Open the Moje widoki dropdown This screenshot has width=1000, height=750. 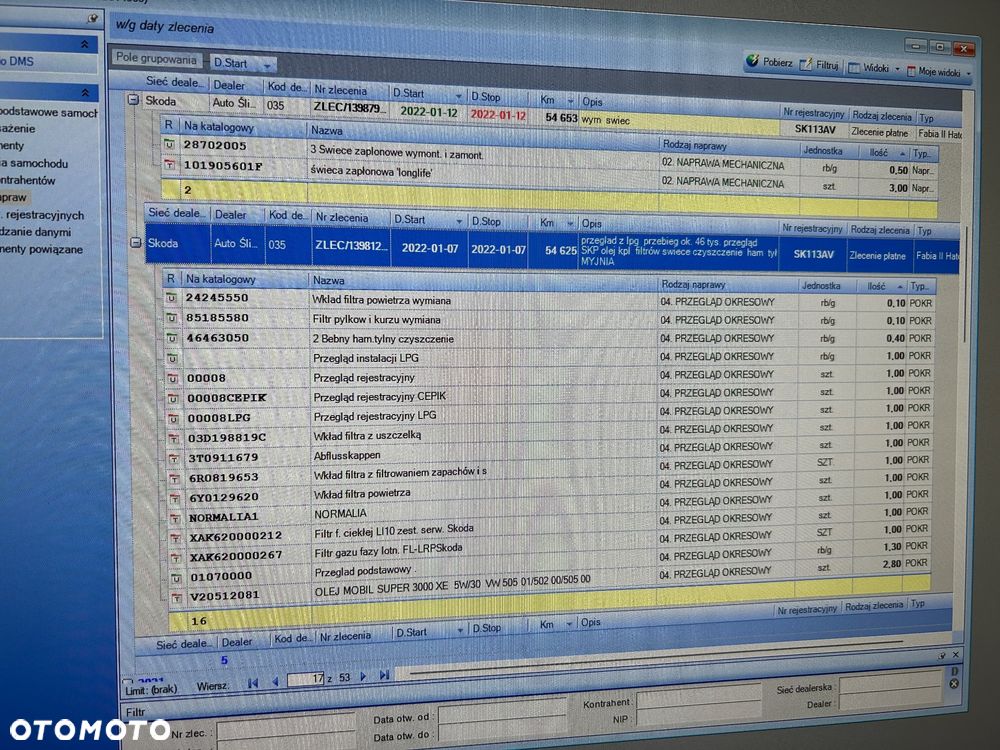click(x=938, y=71)
